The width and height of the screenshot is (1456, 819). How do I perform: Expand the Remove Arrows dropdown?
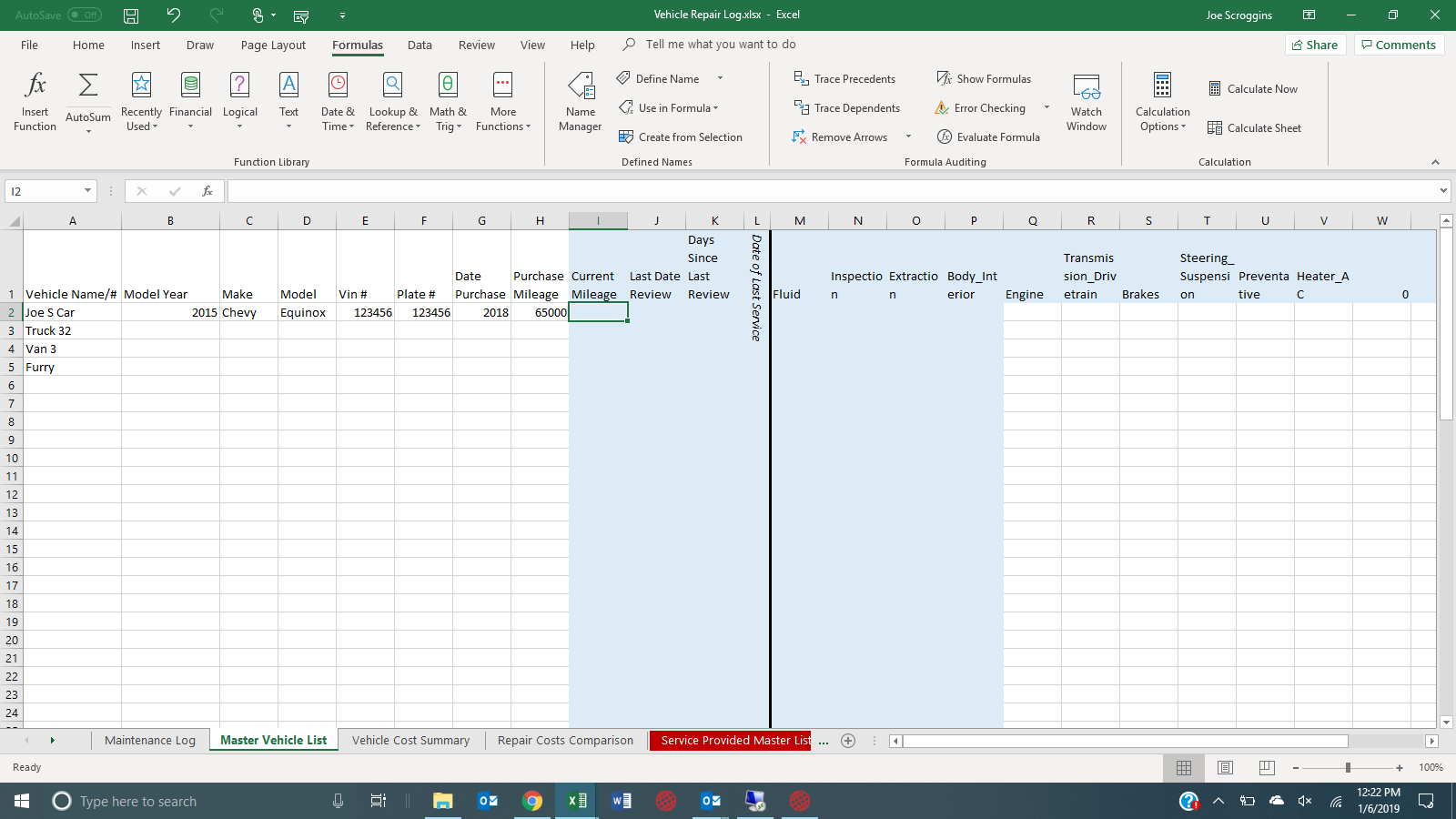[x=907, y=136]
